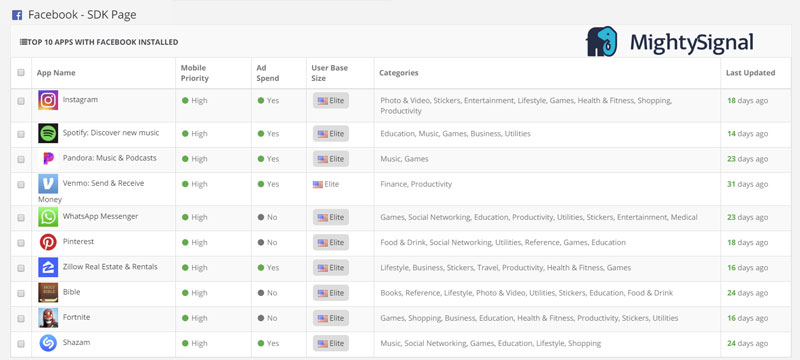This screenshot has width=800, height=360.
Task: Check the Fortnite row checkbox
Action: pyautogui.click(x=21, y=318)
